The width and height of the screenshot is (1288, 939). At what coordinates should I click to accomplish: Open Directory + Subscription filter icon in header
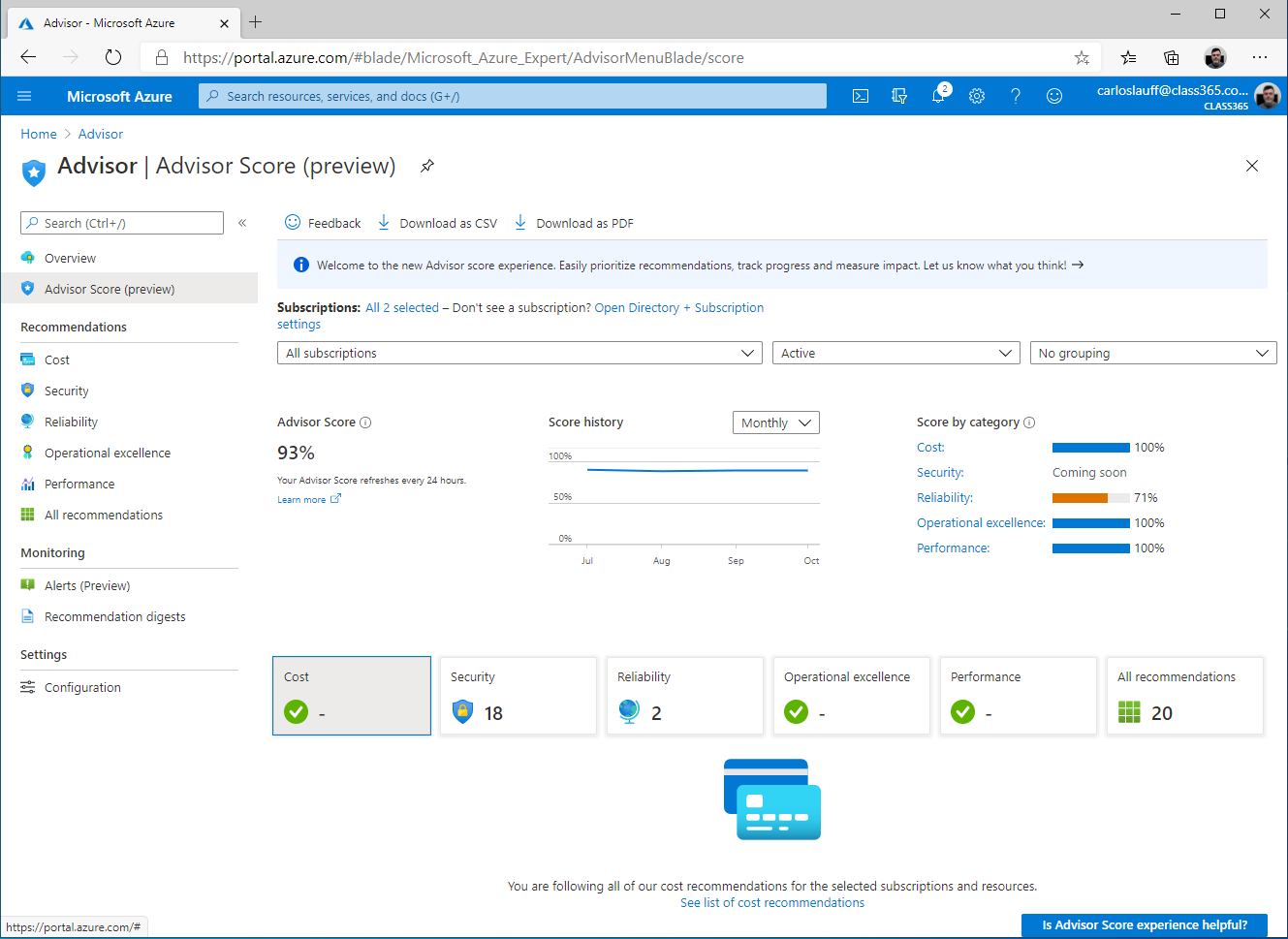click(899, 96)
